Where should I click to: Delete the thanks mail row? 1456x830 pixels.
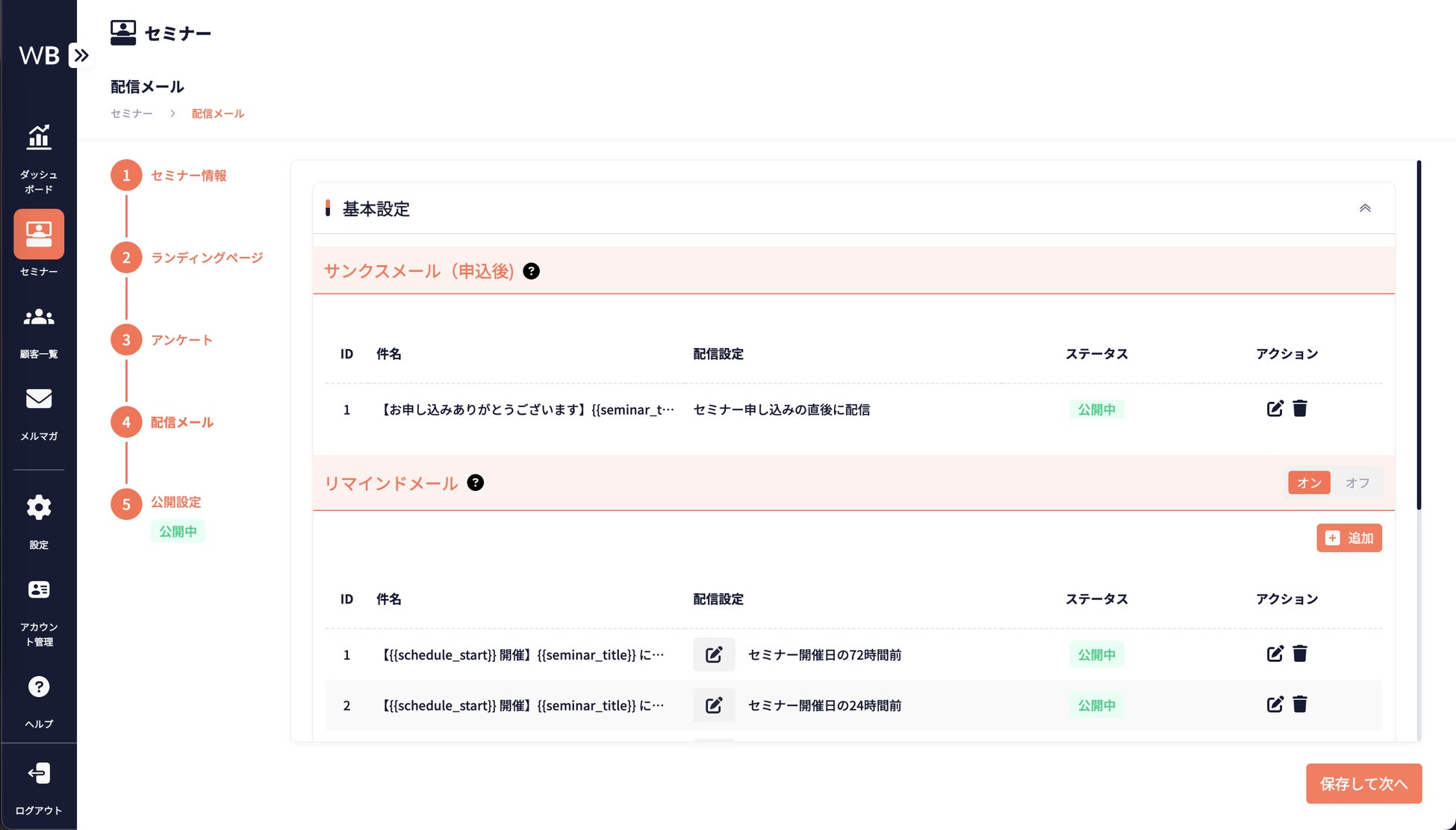pyautogui.click(x=1300, y=409)
